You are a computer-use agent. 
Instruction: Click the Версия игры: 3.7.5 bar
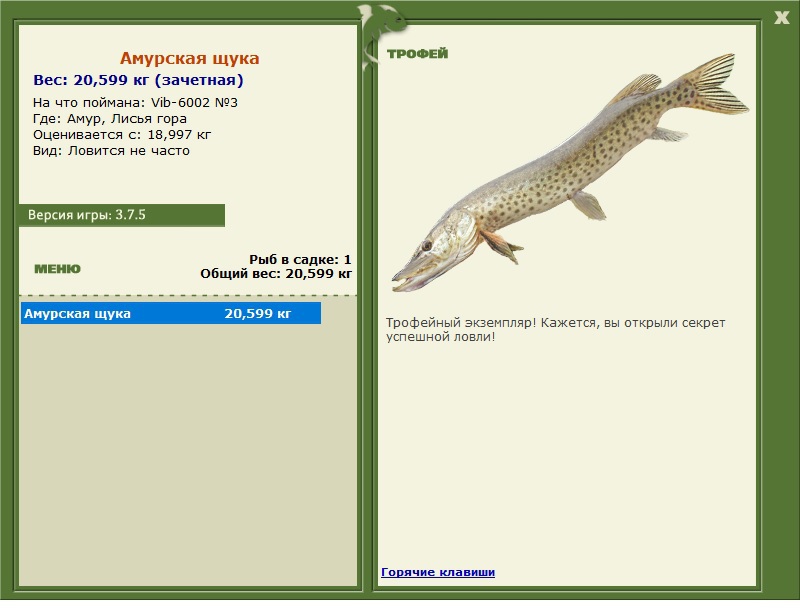click(122, 215)
